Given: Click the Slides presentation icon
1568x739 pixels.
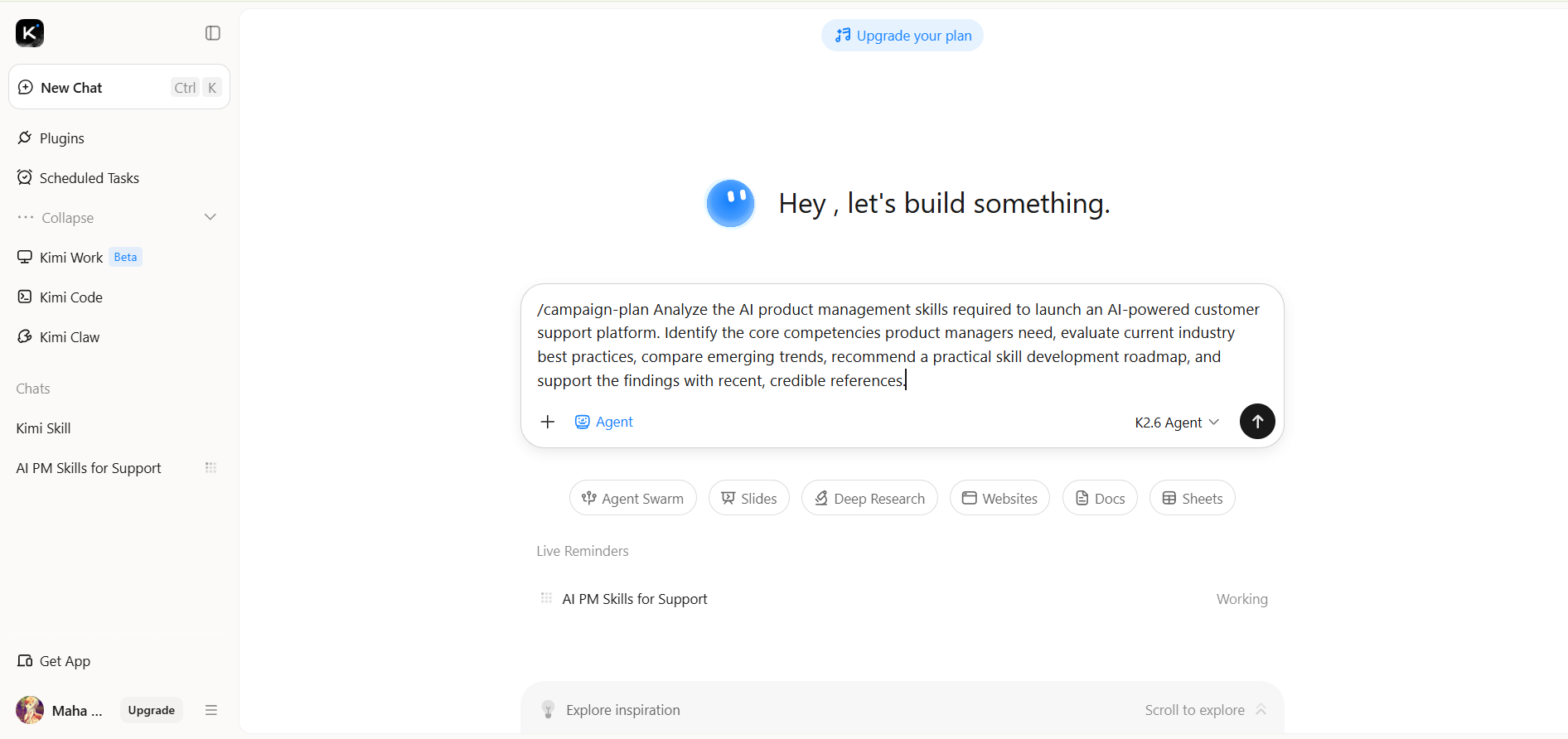Looking at the screenshot, I should point(728,498).
